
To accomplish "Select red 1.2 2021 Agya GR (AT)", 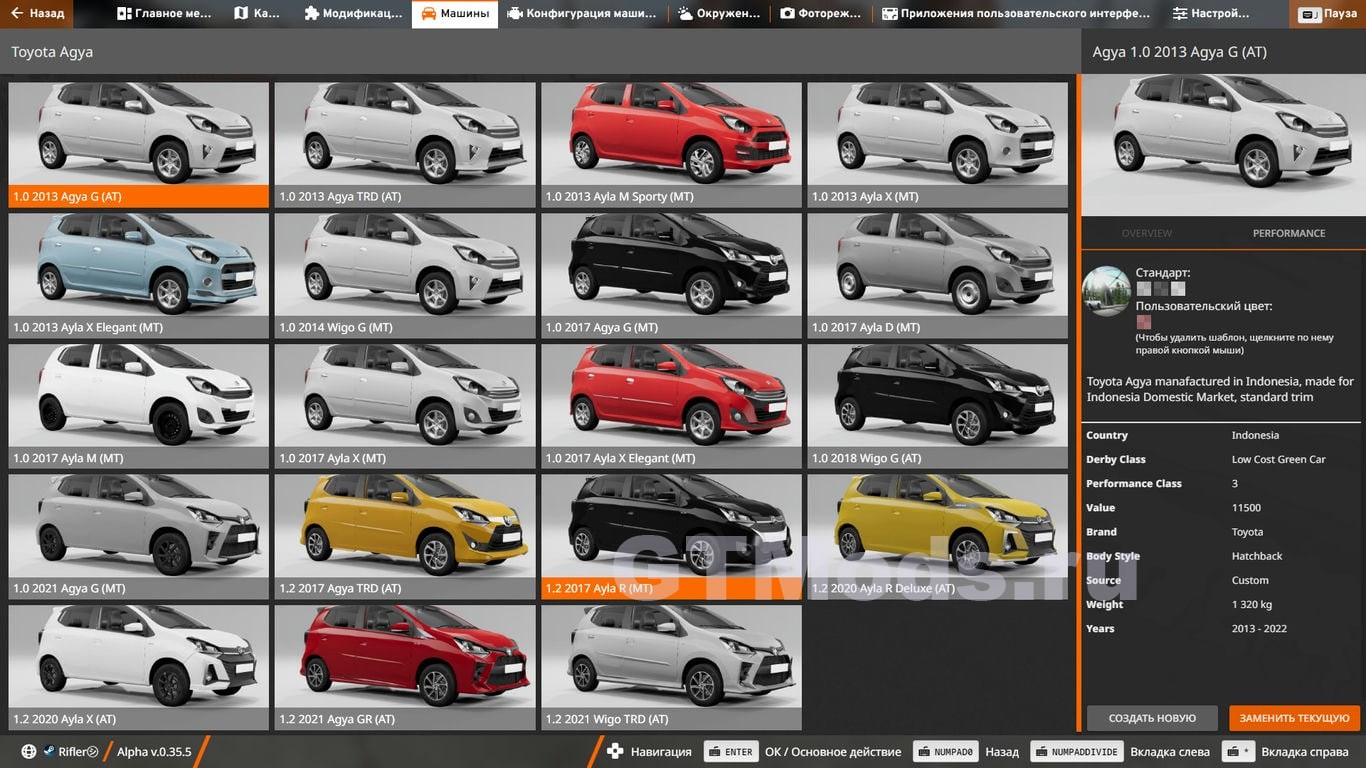I will 405,668.
